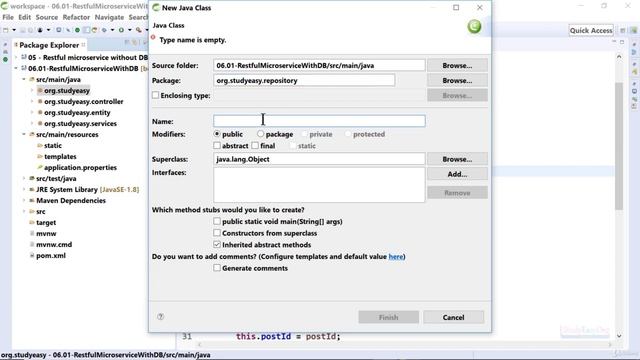Select the Package Explorer tab
Image resolution: width=640 pixels, height=360 pixels.
click(x=49, y=45)
